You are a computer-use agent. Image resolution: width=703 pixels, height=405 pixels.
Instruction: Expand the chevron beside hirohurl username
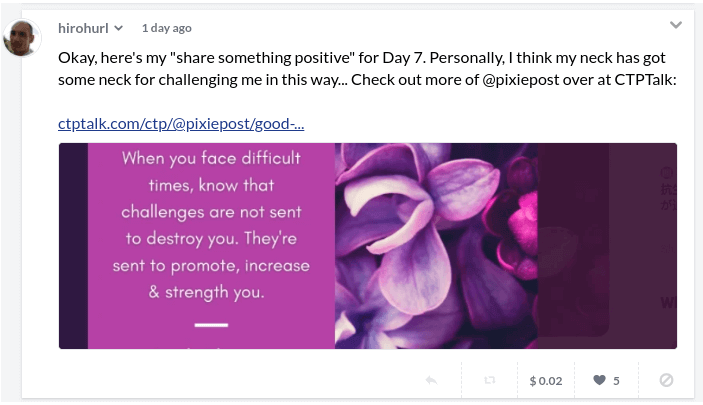(118, 28)
